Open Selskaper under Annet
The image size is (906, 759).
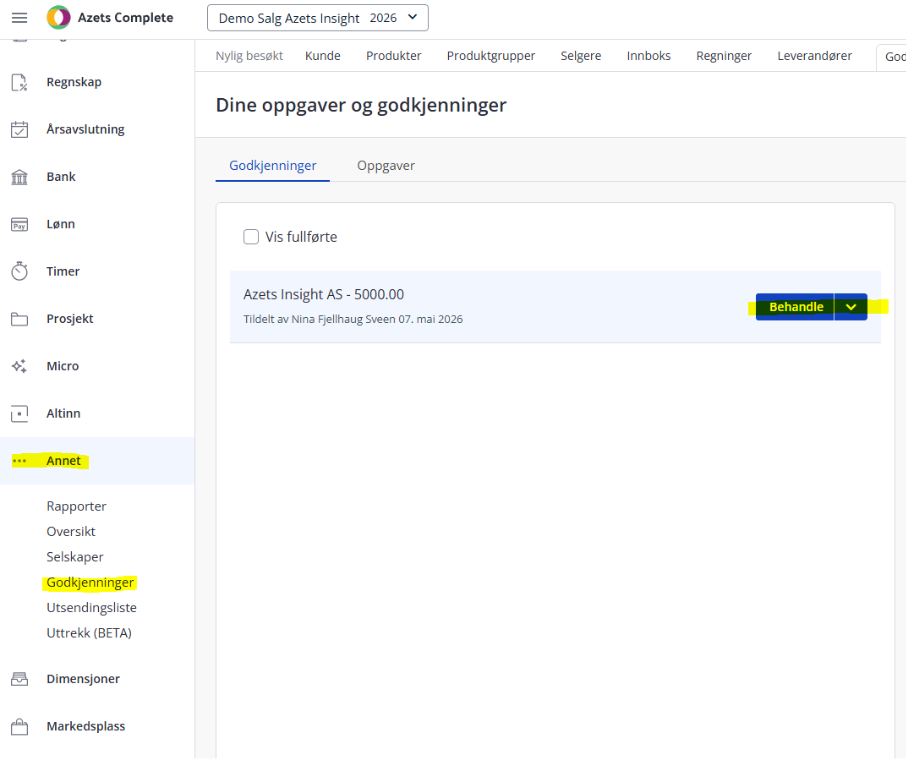click(x=75, y=557)
